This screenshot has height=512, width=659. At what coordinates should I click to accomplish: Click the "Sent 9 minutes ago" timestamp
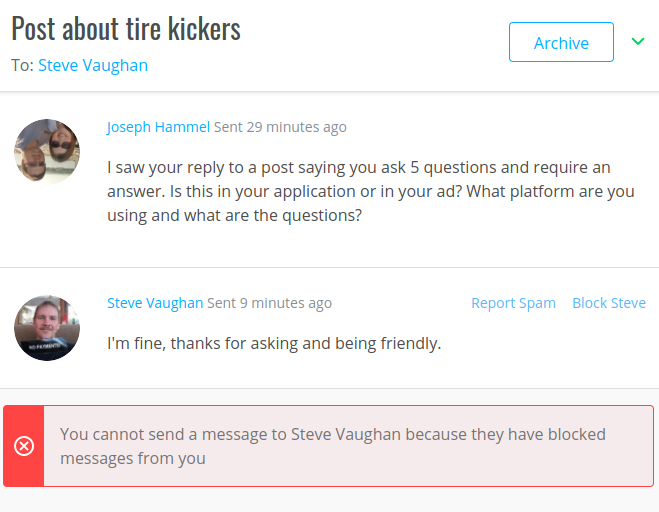269,303
